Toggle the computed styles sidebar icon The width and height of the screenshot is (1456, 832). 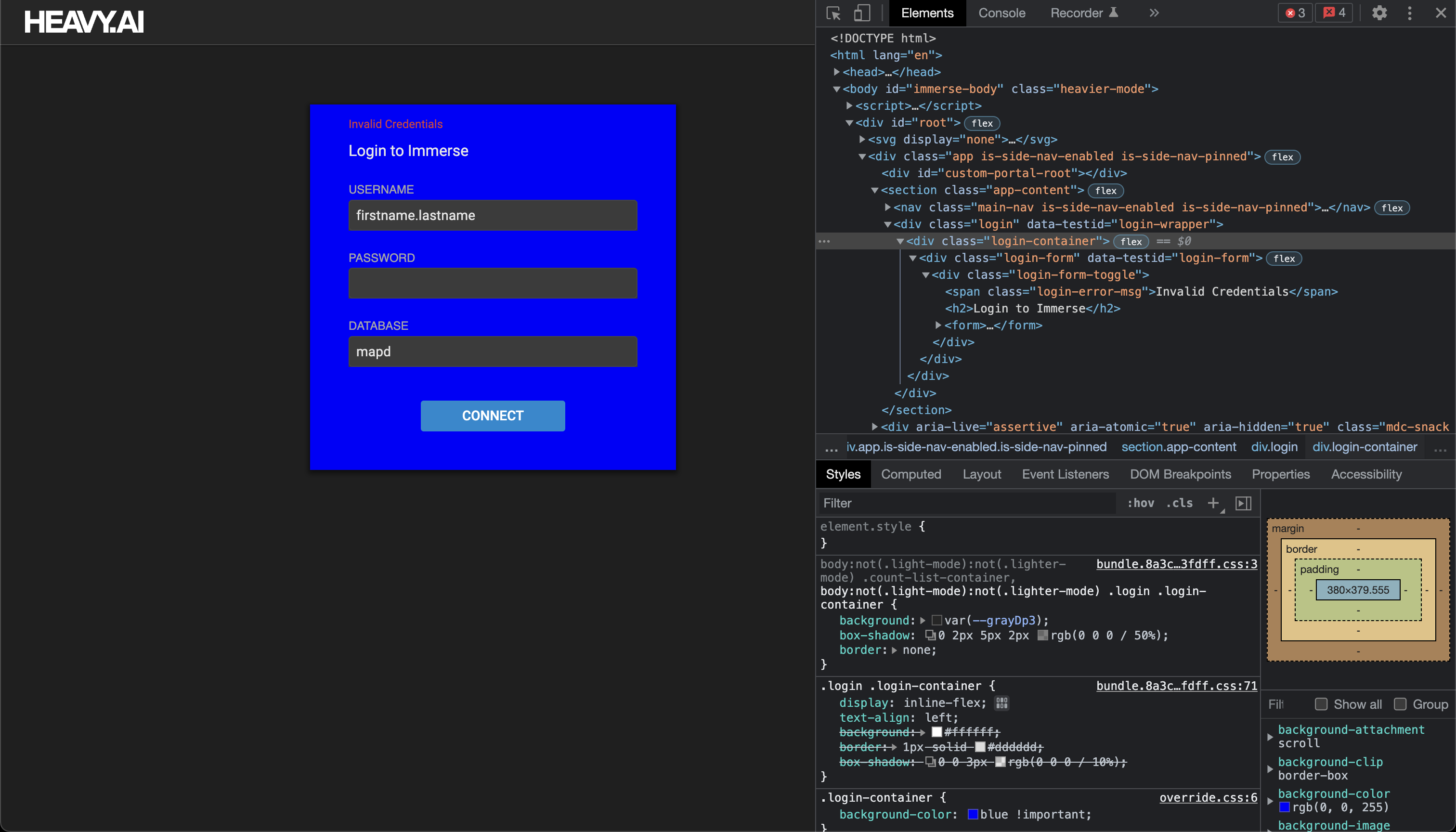(x=1244, y=503)
